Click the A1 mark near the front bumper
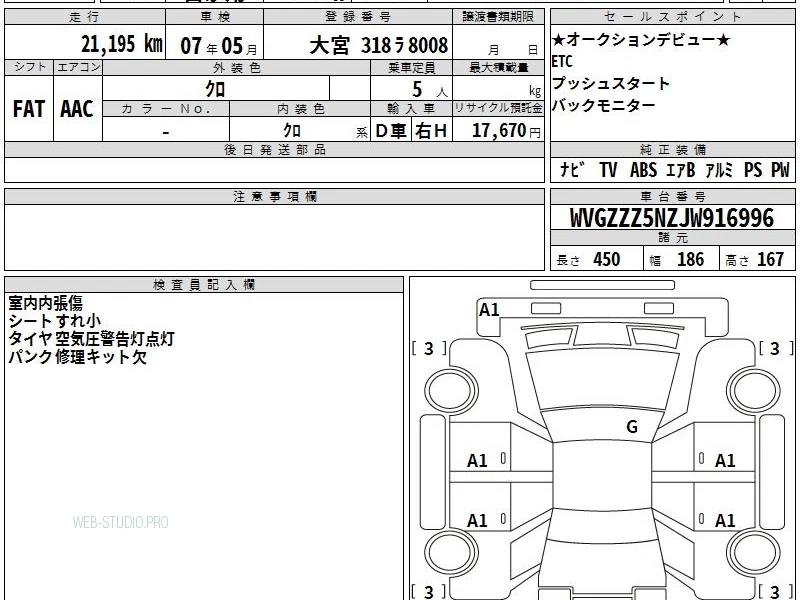 coord(489,310)
